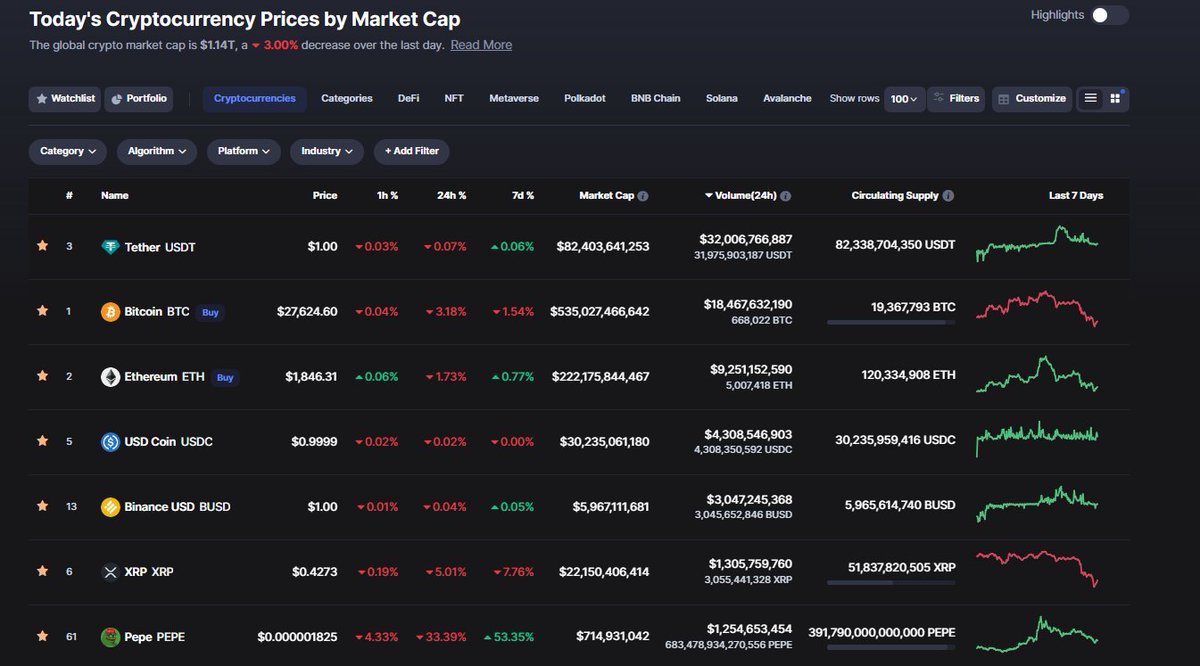Image resolution: width=1200 pixels, height=666 pixels.
Task: Toggle the Ethereum watchlist star
Action: [42, 376]
